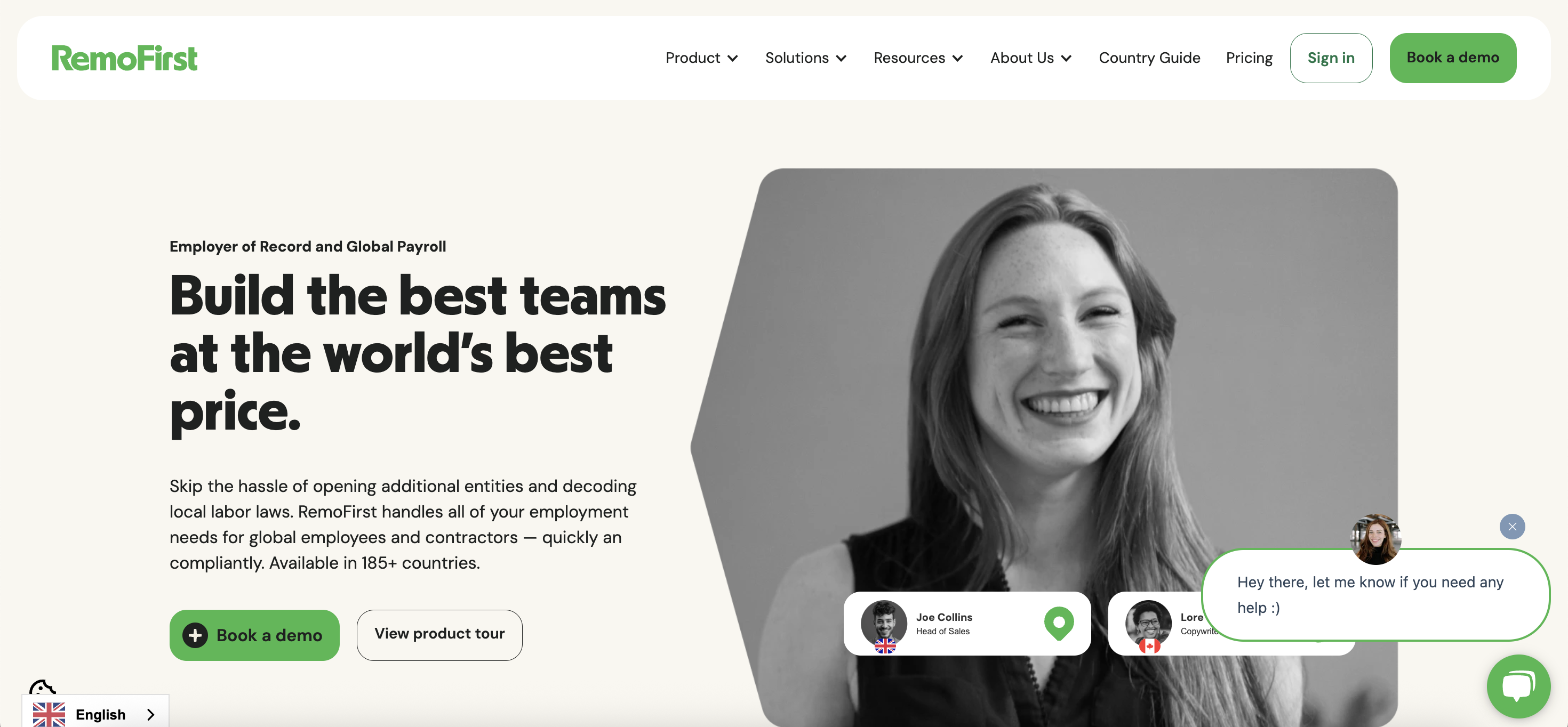Open the Resources dropdown
The image size is (1568, 727).
click(x=918, y=58)
